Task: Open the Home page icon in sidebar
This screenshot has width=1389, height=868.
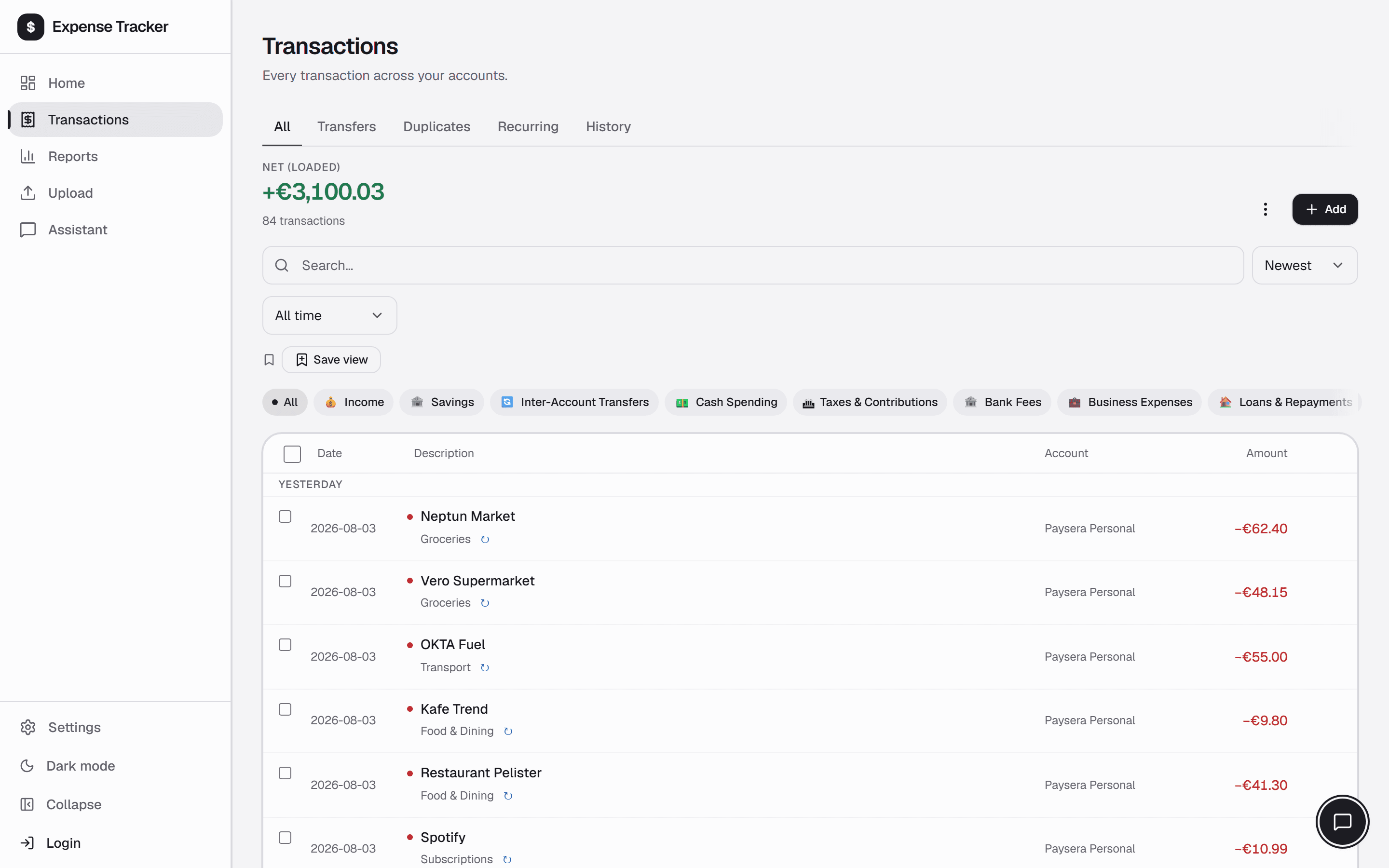Action: 27,83
